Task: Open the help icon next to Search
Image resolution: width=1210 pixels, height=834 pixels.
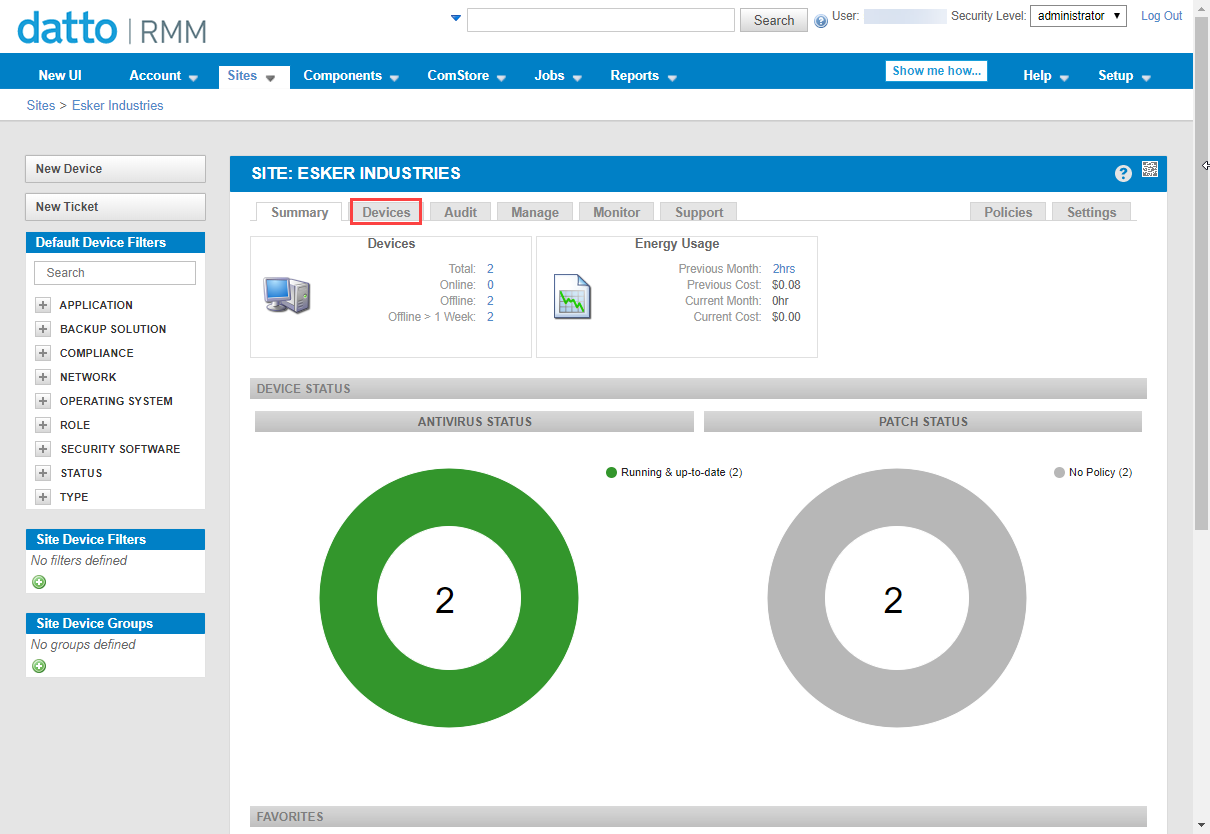Action: [821, 20]
